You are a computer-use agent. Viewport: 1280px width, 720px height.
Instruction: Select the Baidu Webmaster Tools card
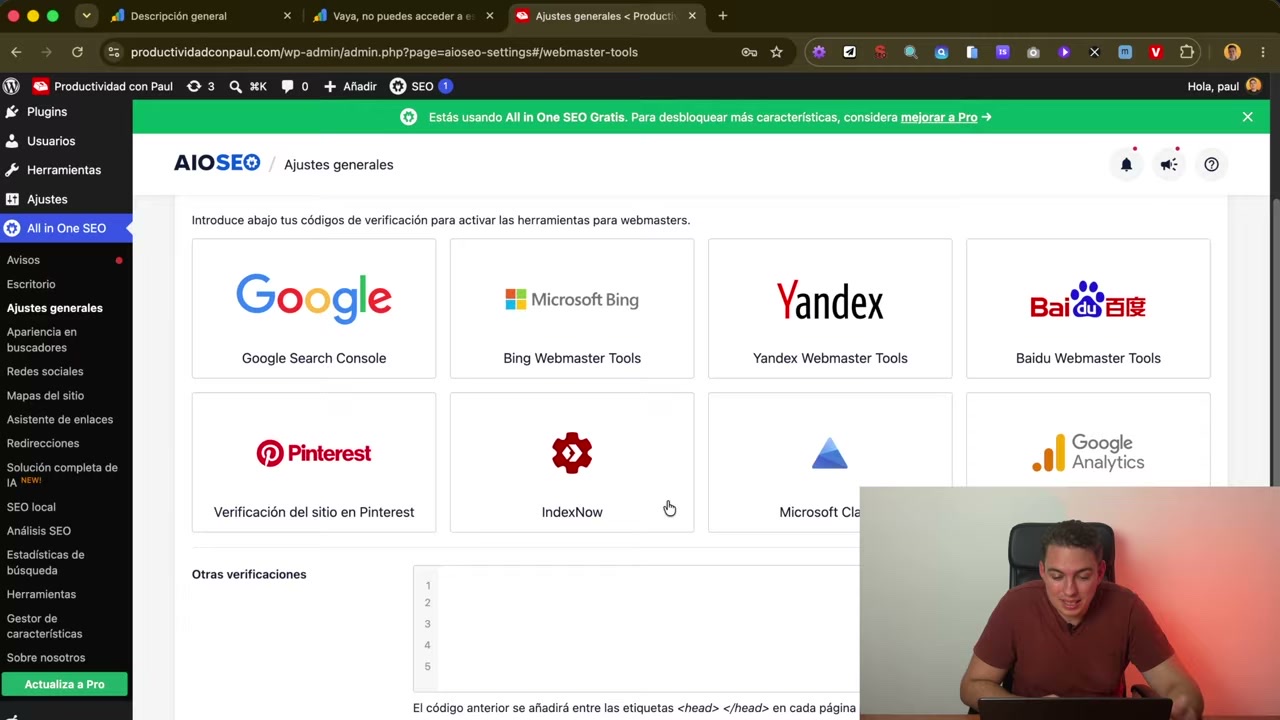click(x=1088, y=308)
